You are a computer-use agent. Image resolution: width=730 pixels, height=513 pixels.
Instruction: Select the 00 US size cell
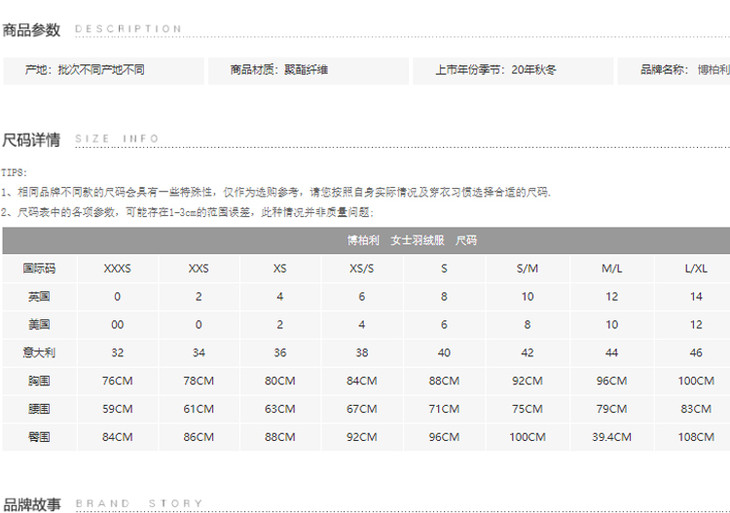(x=117, y=325)
